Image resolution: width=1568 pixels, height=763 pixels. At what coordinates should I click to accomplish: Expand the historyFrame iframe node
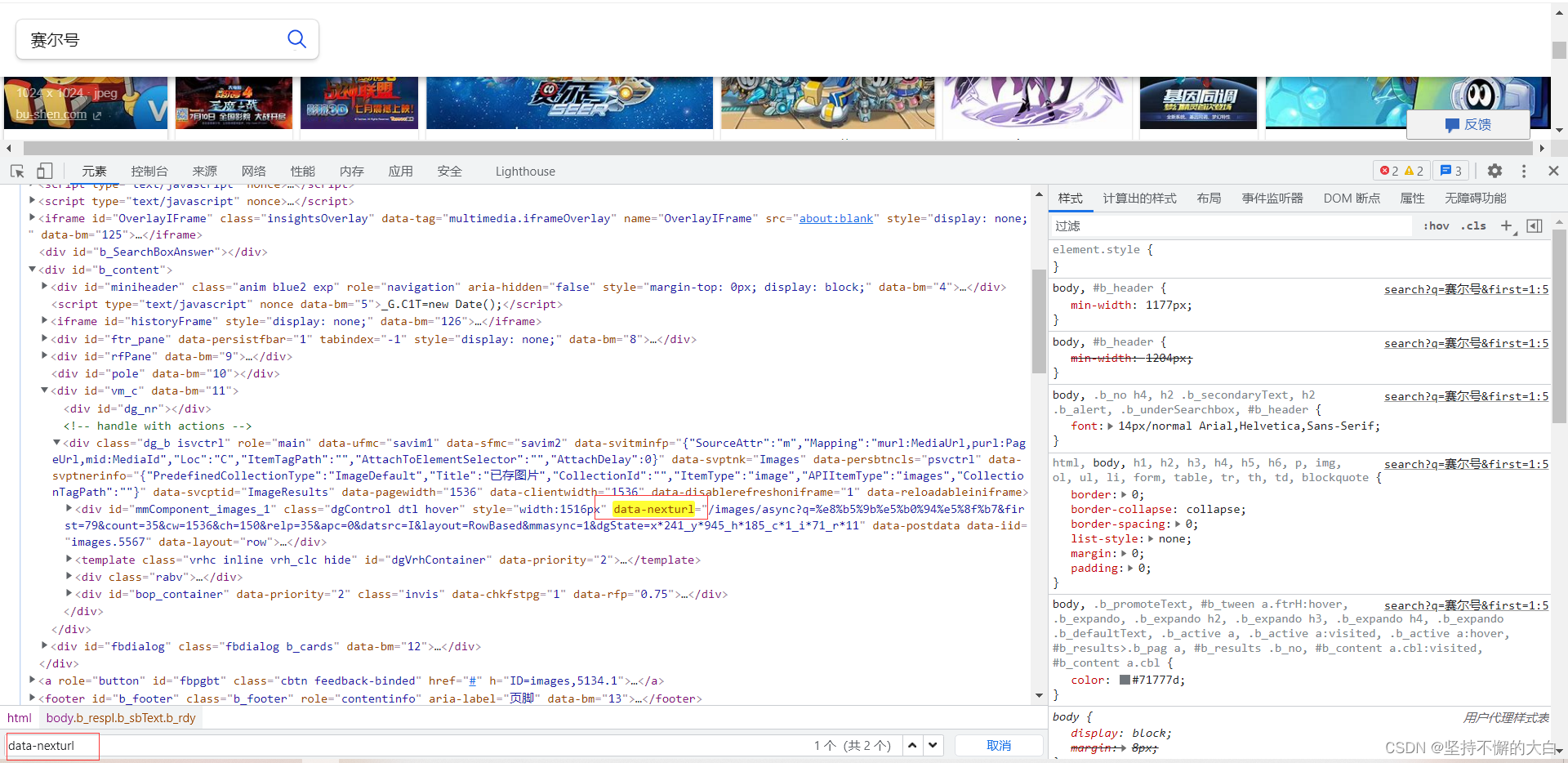coord(45,320)
